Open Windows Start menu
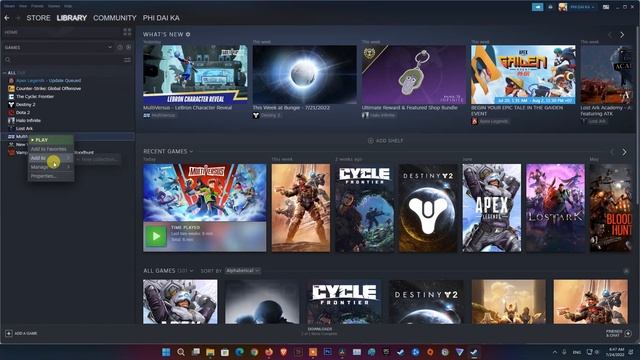Image resolution: width=640 pixels, height=360 pixels. (166, 352)
